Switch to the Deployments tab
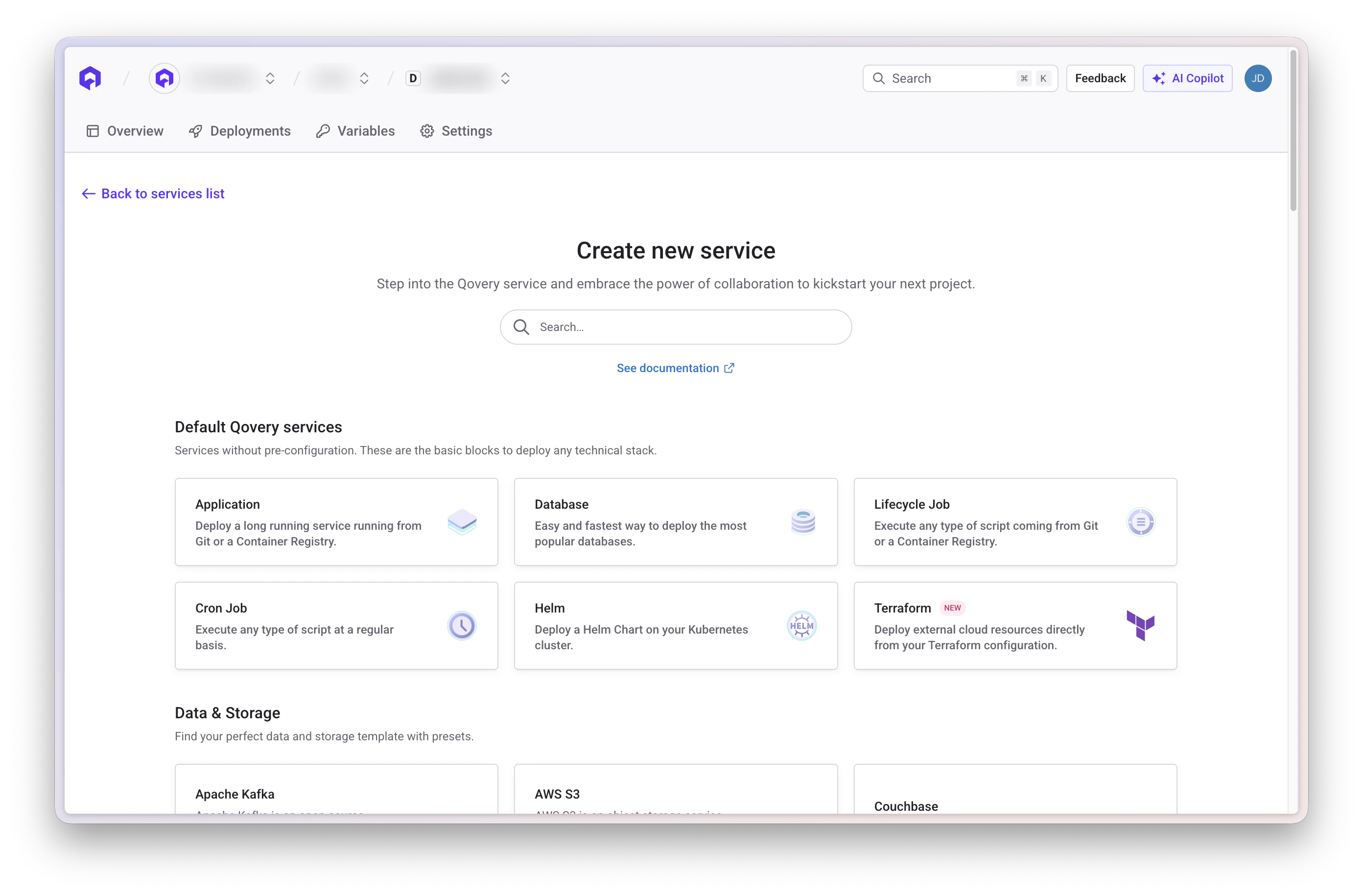Screen dimensions: 1363x896 point(240,131)
